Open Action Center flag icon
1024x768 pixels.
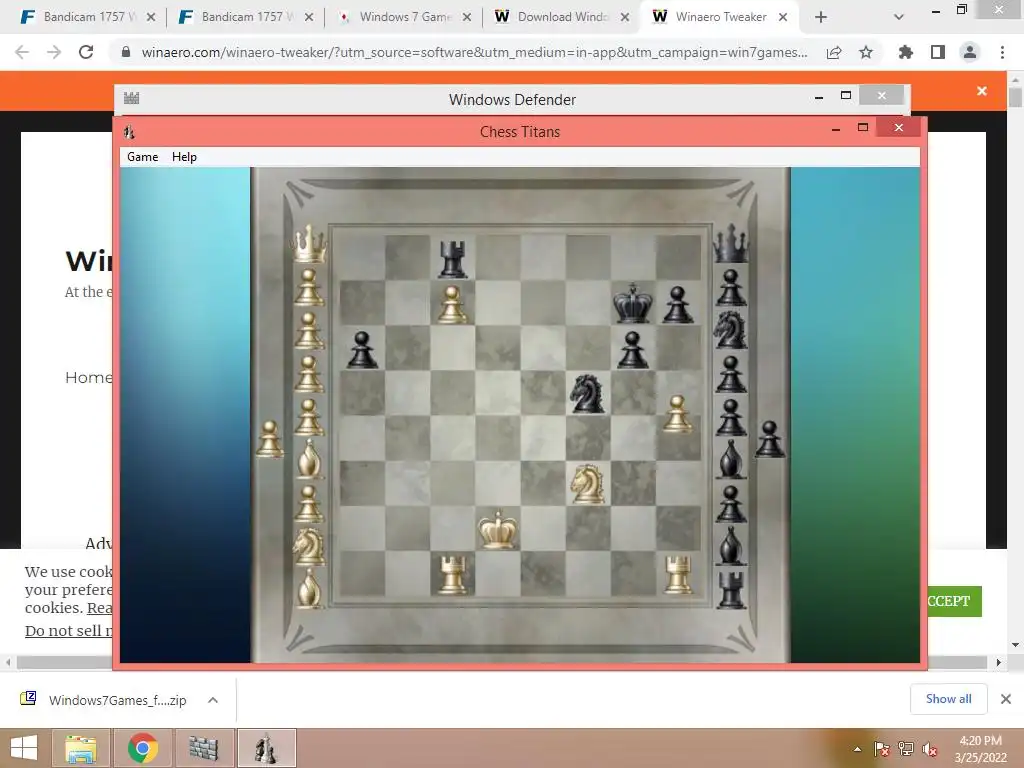coord(881,749)
